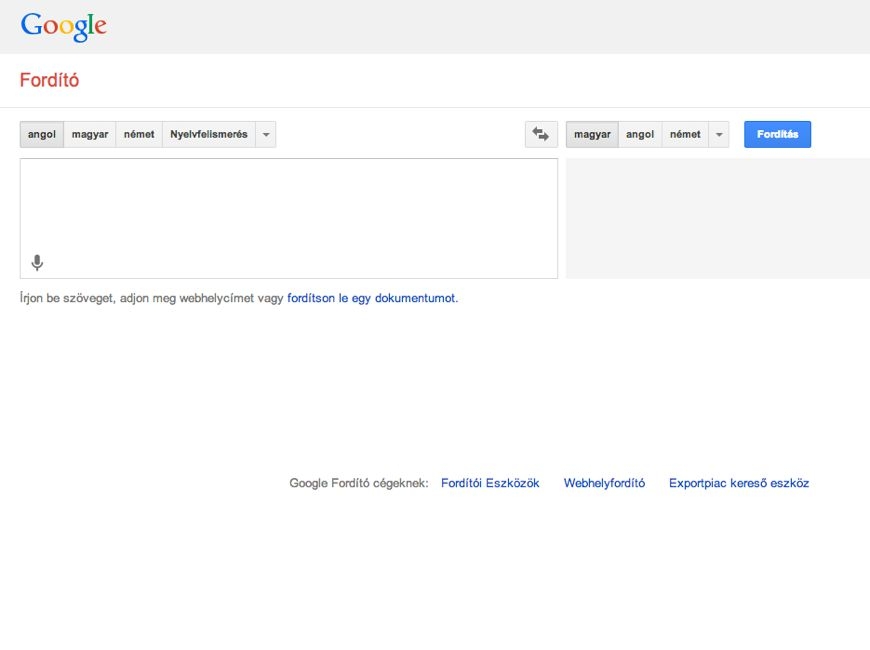The height and width of the screenshot is (650, 870).
Task: Click the Google logo
Action: 64,26
